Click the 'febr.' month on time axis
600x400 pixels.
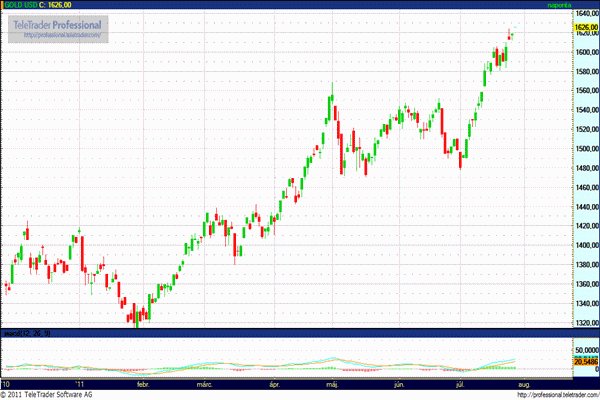tap(143, 383)
